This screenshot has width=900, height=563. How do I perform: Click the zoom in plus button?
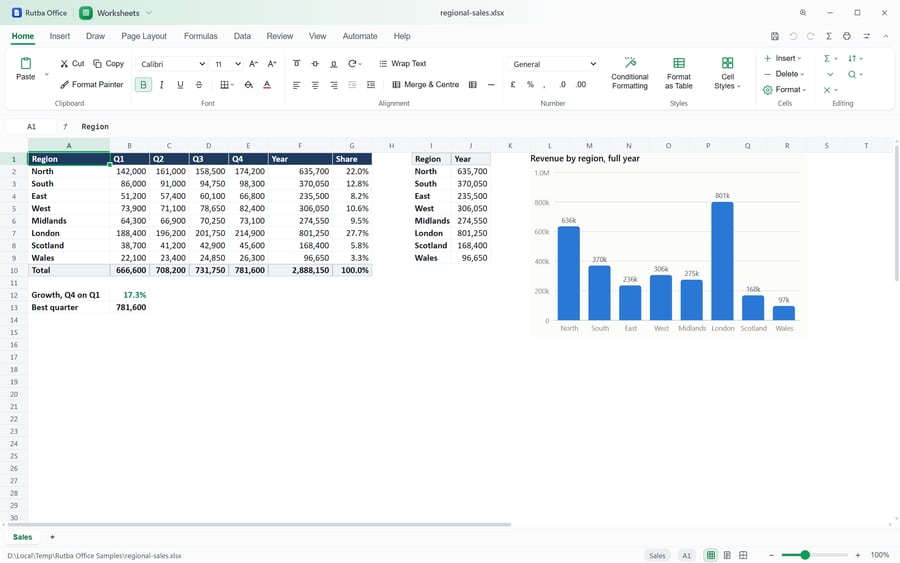858,555
